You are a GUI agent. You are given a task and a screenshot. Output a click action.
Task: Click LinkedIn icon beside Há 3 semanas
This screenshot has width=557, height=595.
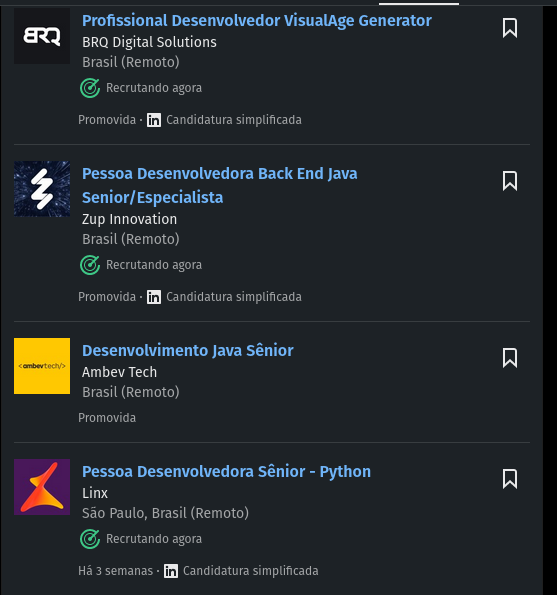171,571
